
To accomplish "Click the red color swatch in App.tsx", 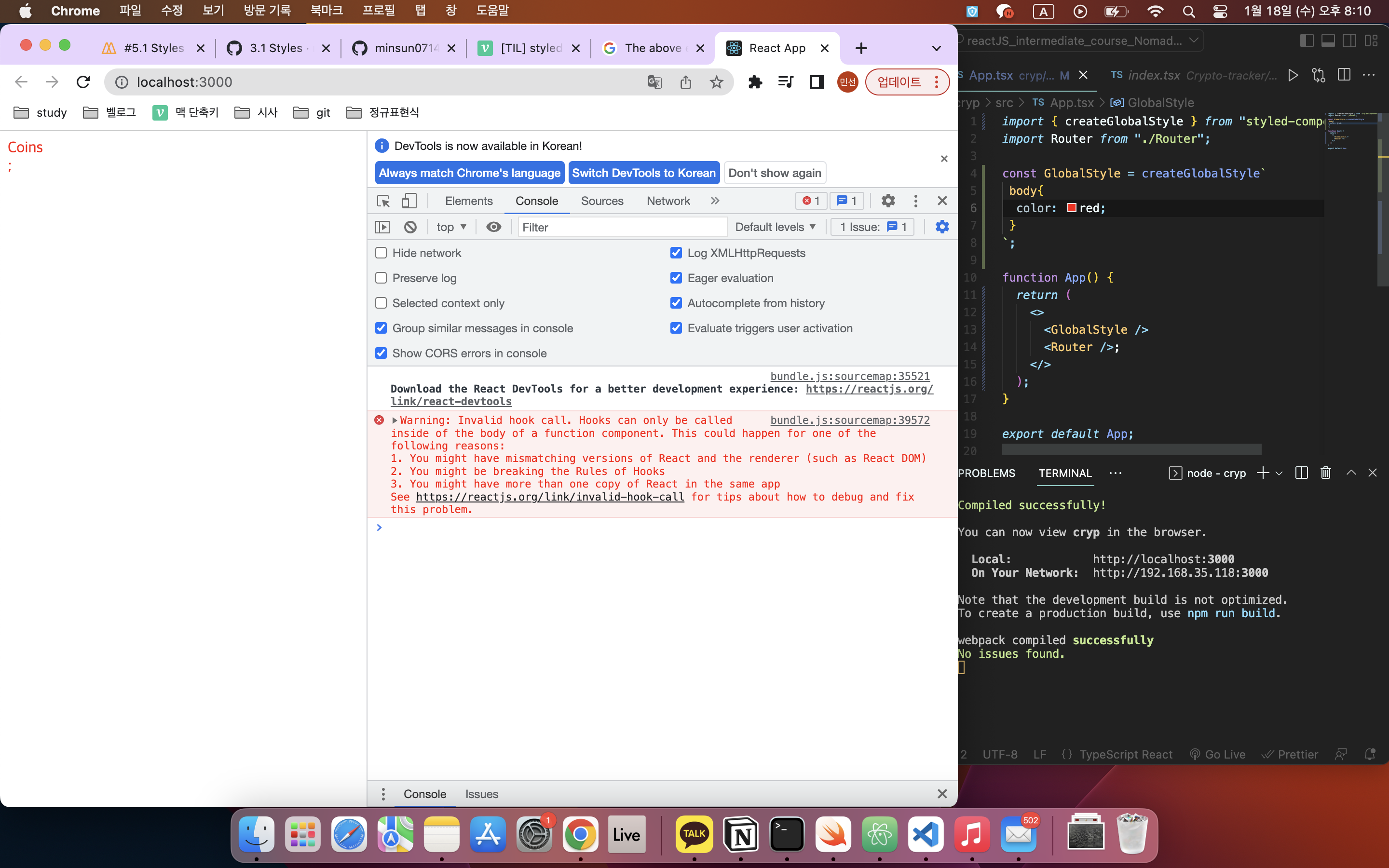I will tap(1071, 208).
